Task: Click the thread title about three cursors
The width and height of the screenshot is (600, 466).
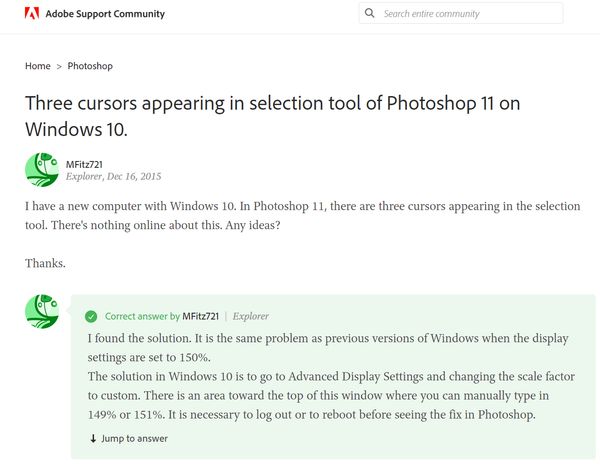Action: [x=272, y=116]
